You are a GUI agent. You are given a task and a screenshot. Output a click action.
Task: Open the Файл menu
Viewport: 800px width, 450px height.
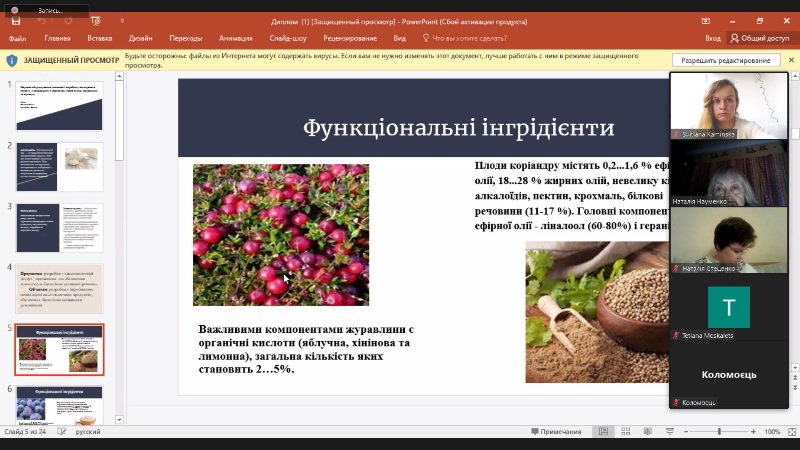(x=17, y=38)
